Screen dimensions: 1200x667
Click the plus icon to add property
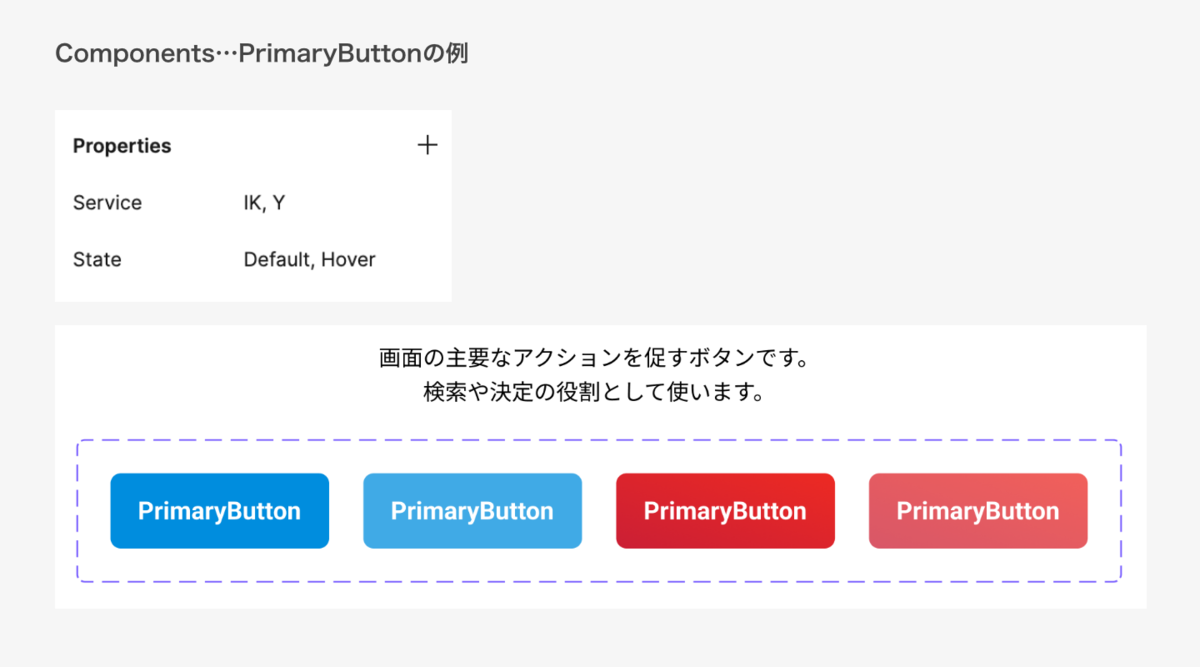point(427,146)
